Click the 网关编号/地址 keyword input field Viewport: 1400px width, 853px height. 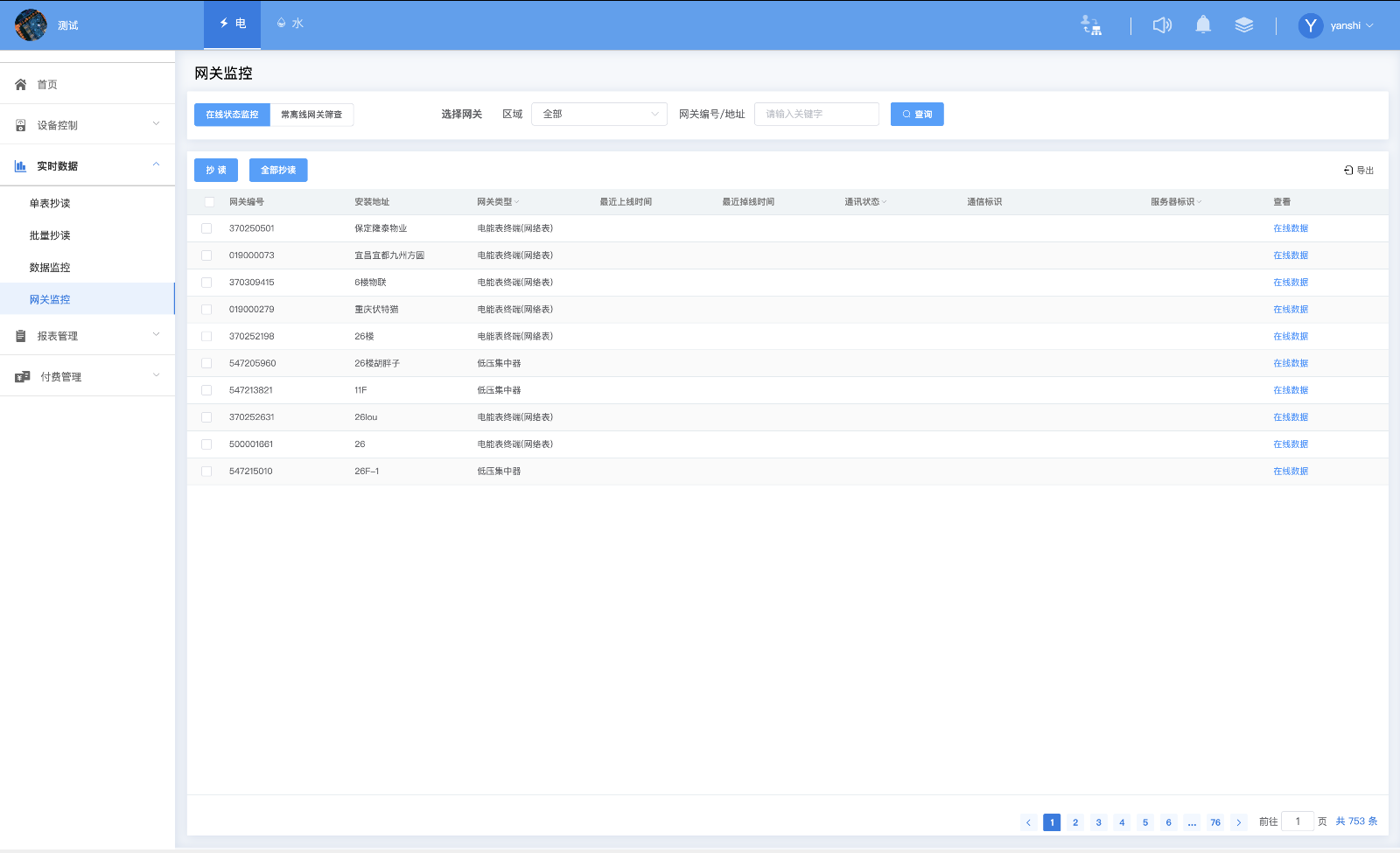click(815, 115)
